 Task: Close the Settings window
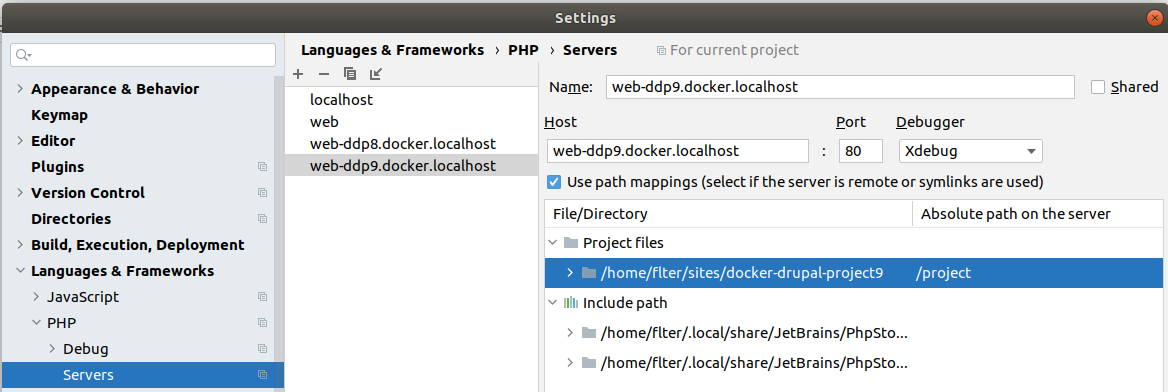tap(1155, 18)
